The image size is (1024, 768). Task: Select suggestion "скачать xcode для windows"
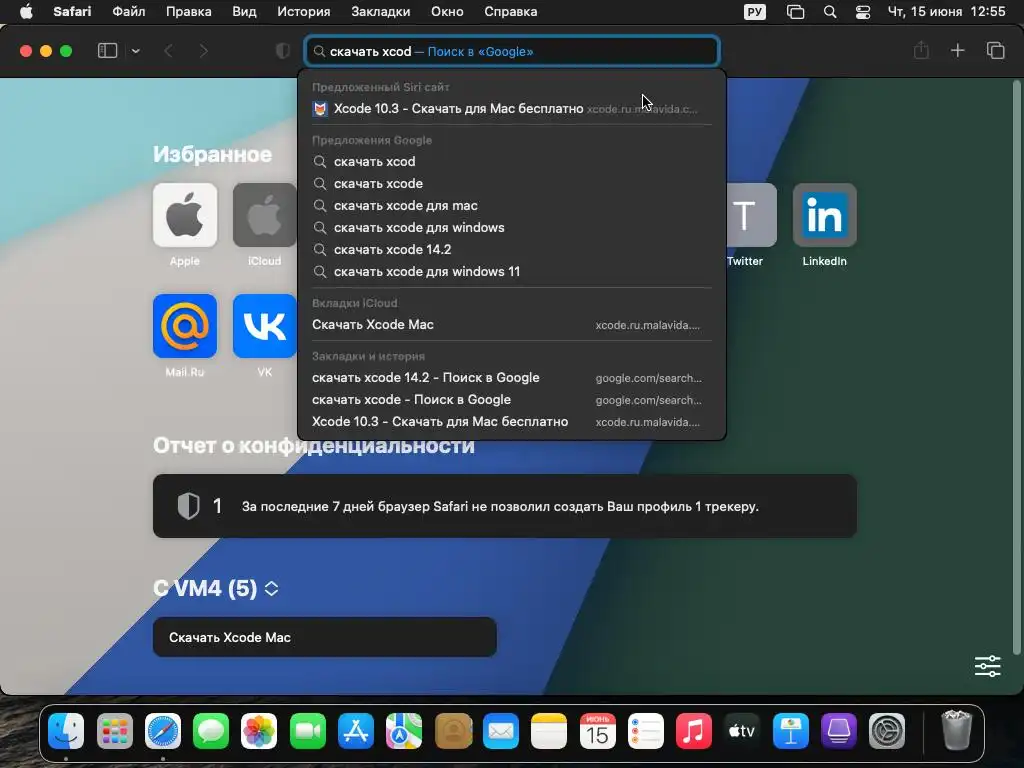click(512, 227)
